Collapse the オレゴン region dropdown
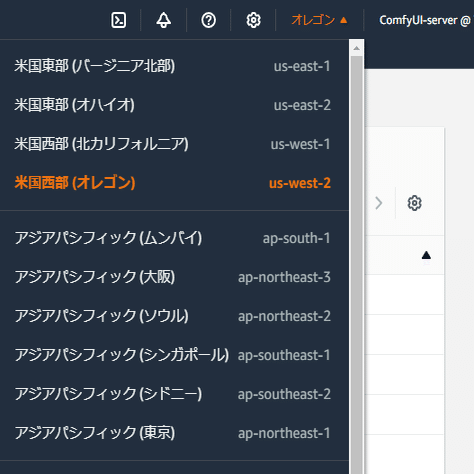The image size is (474, 474). pyautogui.click(x=319, y=20)
